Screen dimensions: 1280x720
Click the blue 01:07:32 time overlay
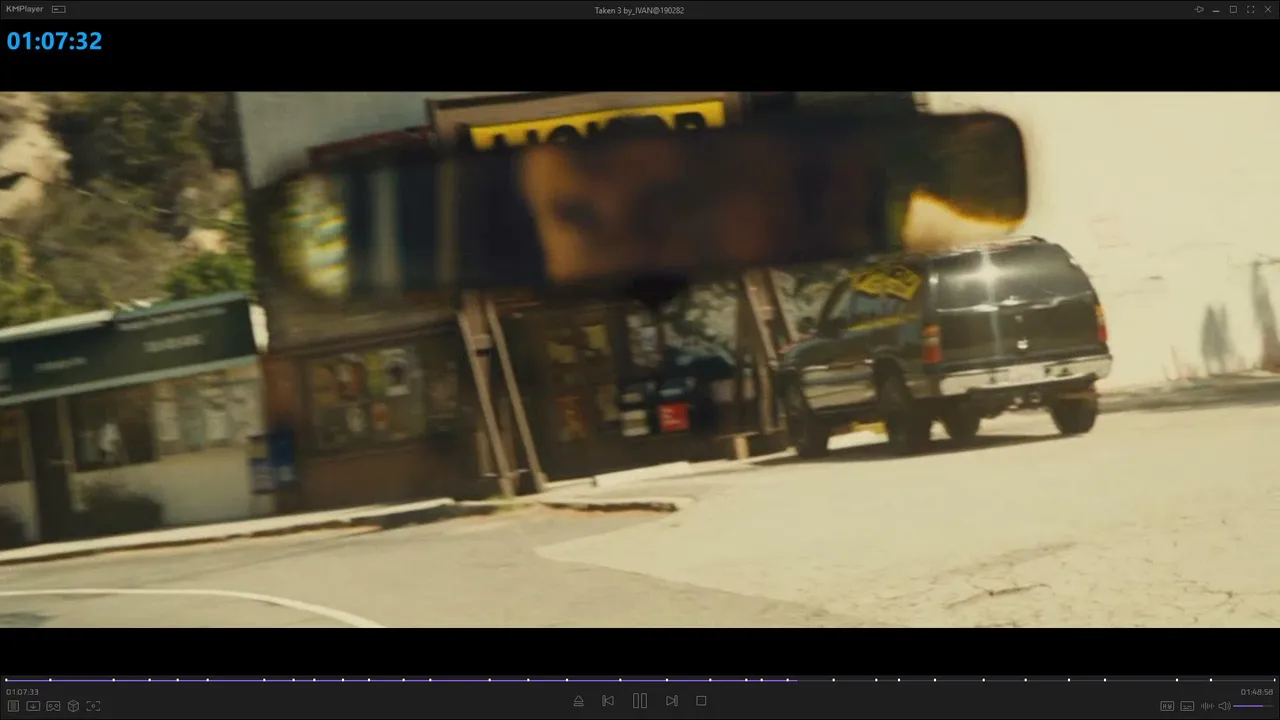54,41
